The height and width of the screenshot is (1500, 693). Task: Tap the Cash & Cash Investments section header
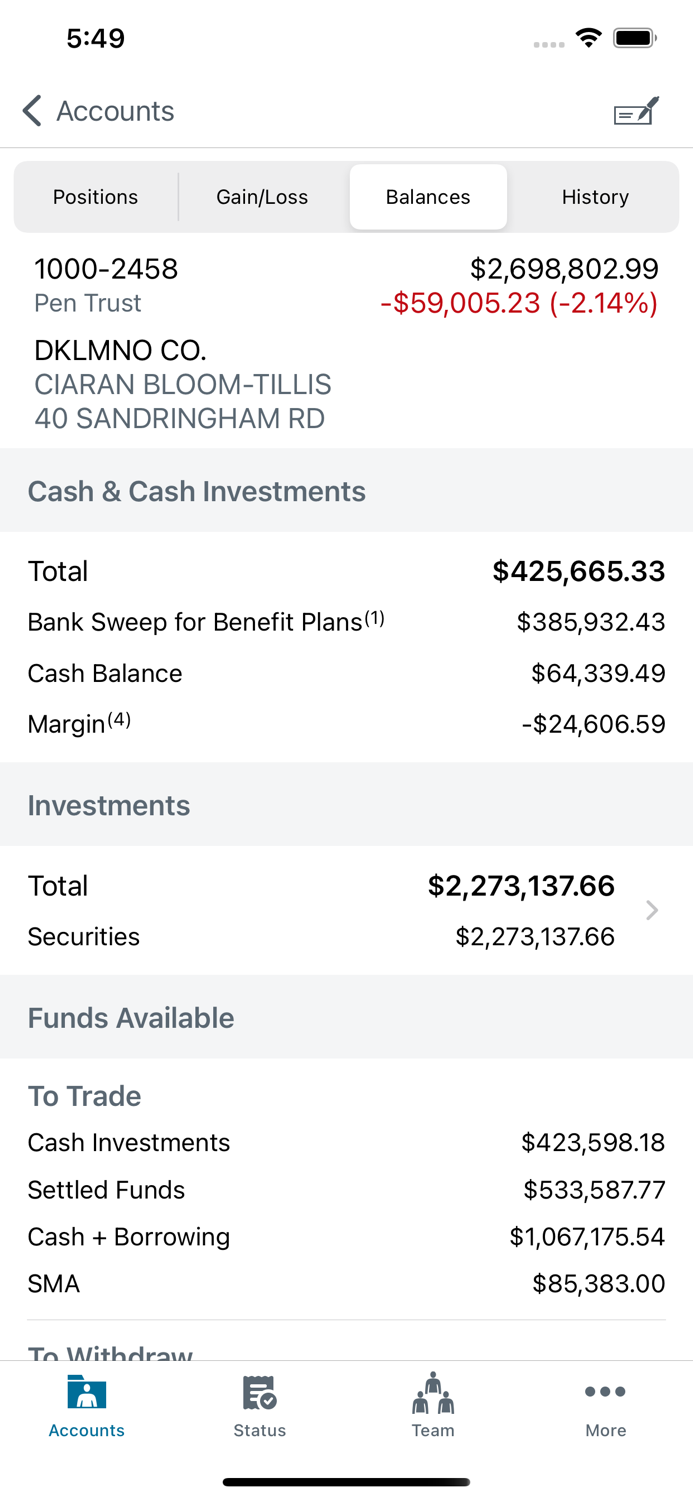pos(196,491)
